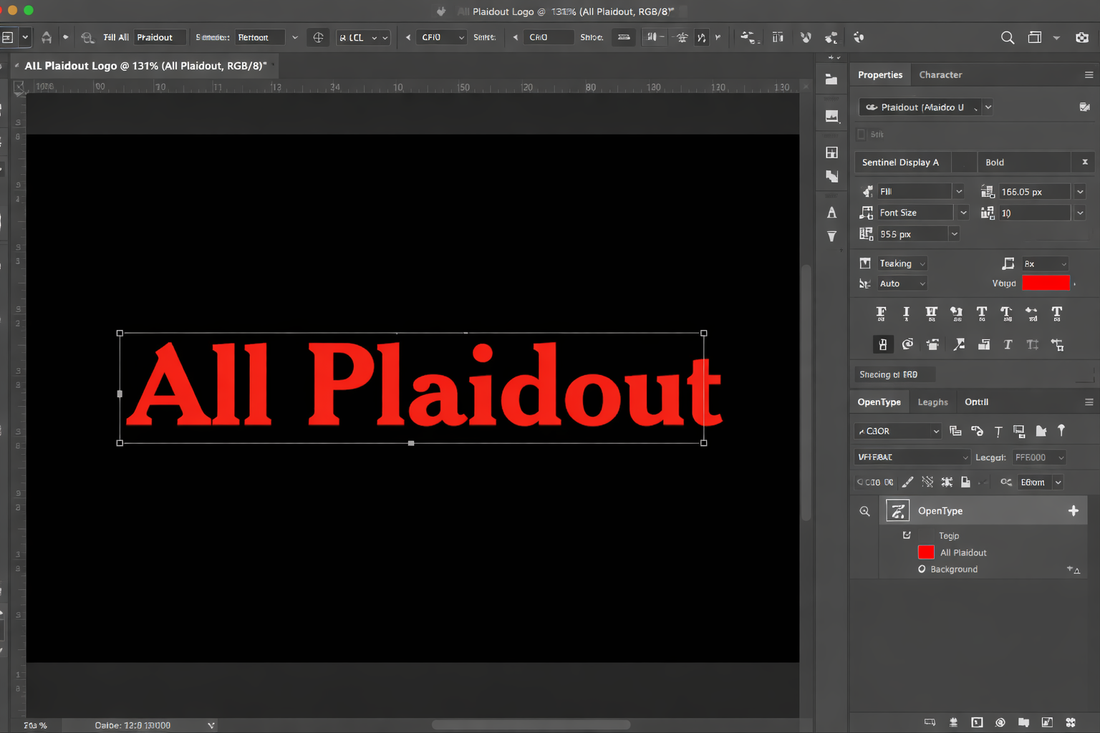Toggle the checkbox next to Teqip layer
Viewport: 1100px width, 733px height.
(x=906, y=535)
